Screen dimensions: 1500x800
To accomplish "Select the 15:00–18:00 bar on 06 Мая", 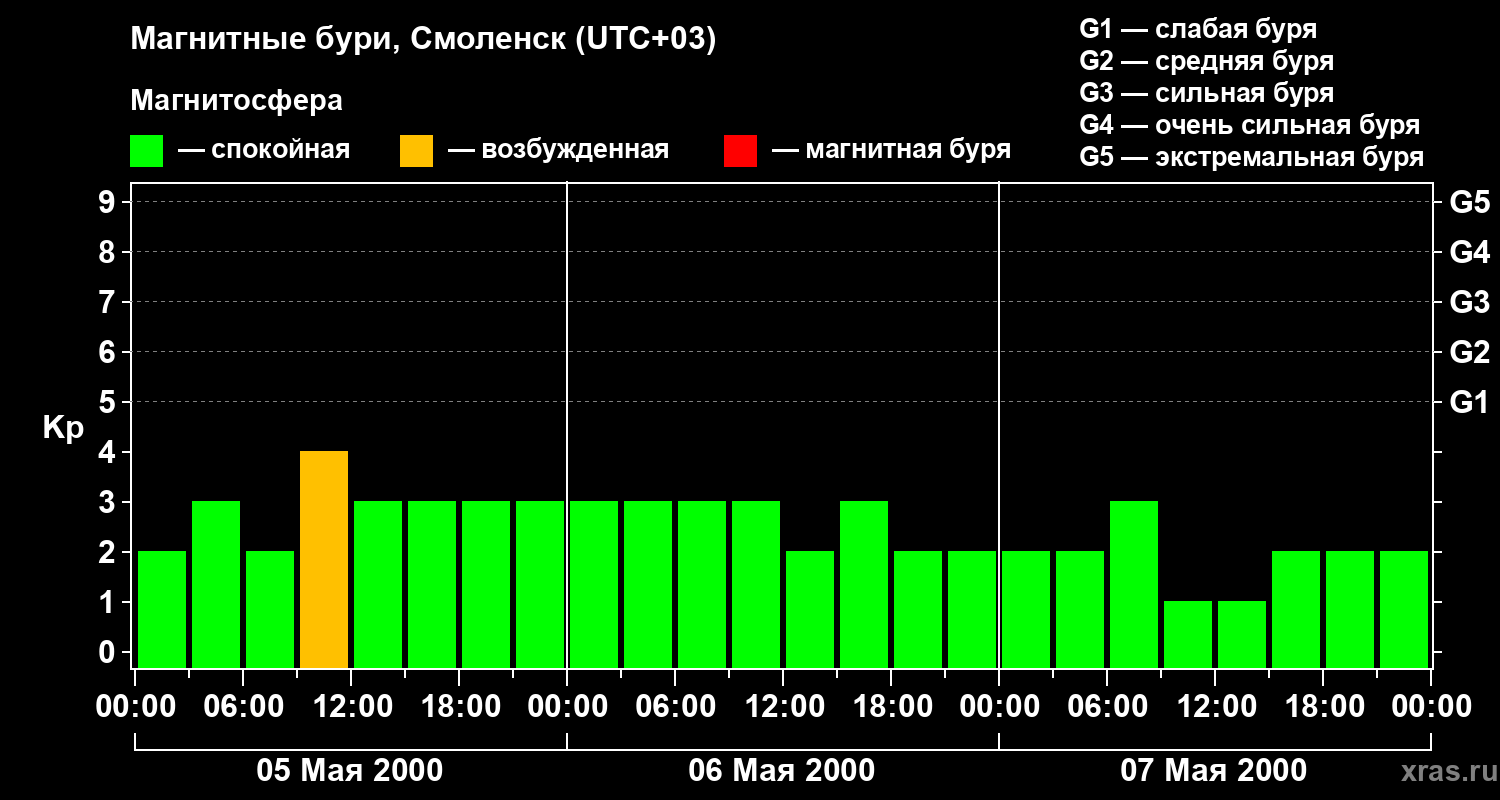I will point(864,584).
